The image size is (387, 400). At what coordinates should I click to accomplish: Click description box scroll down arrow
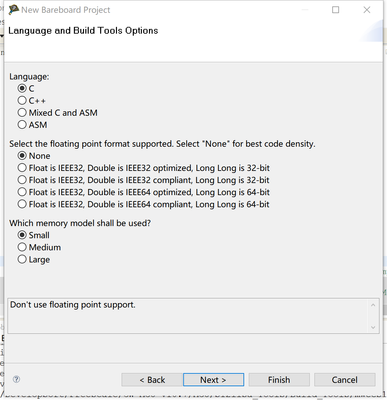click(373, 327)
